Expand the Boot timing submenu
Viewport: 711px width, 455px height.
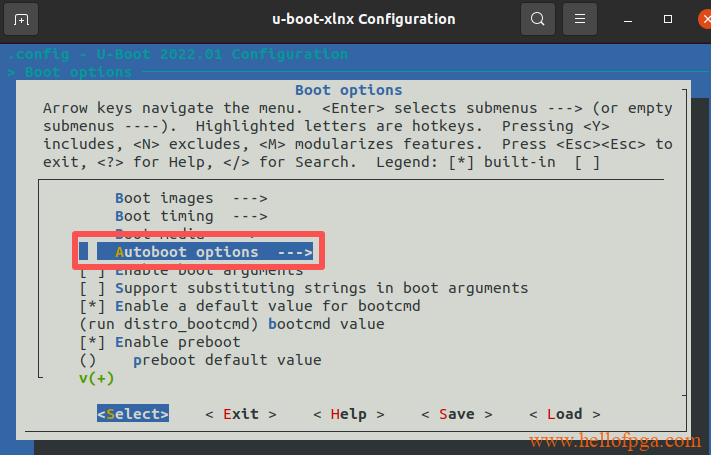pyautogui.click(x=190, y=216)
